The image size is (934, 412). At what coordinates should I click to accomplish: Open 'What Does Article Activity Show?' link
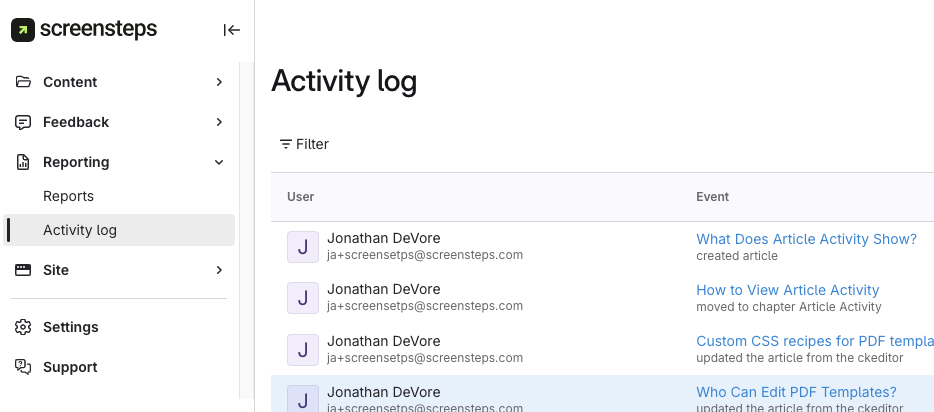click(x=806, y=239)
